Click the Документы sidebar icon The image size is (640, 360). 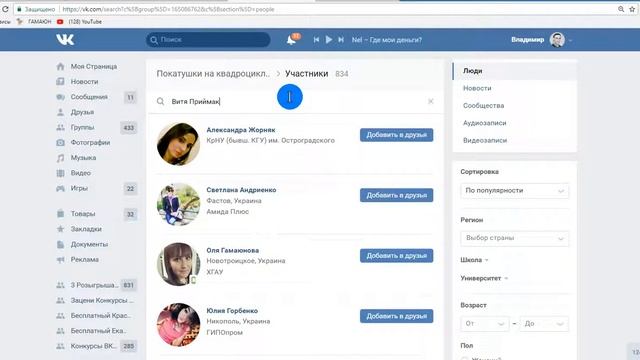(x=60, y=244)
